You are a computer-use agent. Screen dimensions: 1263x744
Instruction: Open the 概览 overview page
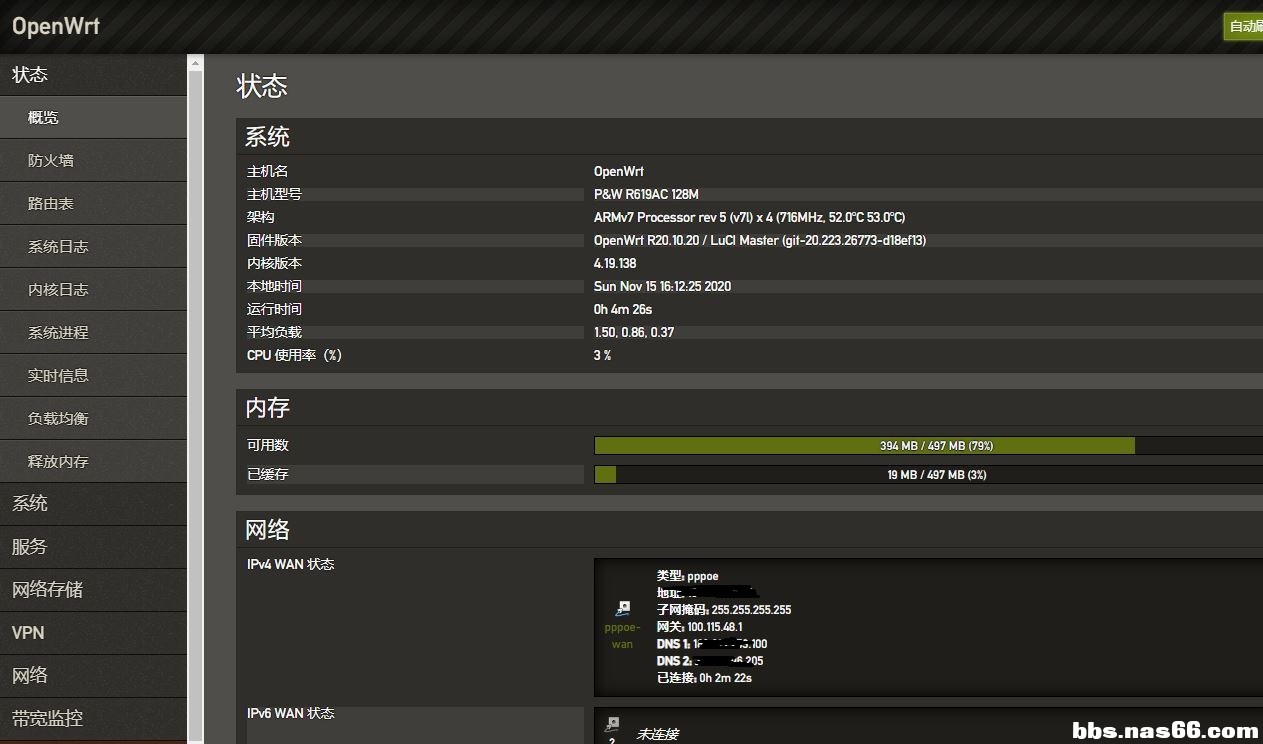click(44, 118)
